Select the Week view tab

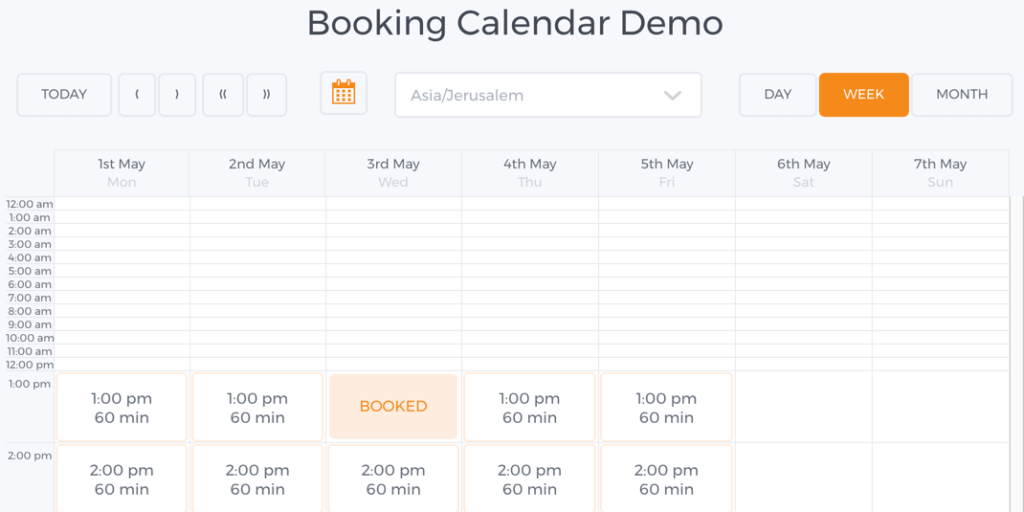863,95
